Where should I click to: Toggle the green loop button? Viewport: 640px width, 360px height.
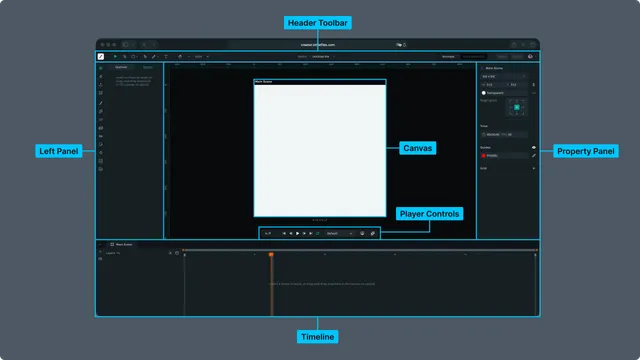(318, 233)
